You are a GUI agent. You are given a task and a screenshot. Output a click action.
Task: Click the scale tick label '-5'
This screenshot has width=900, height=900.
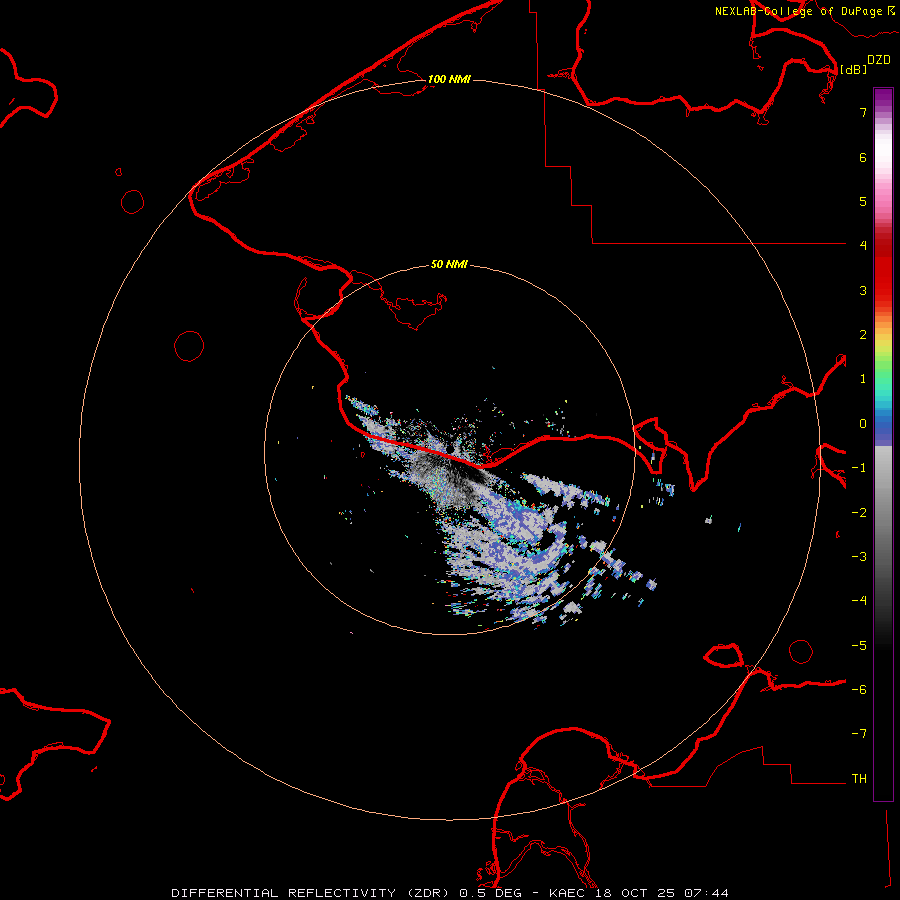point(859,645)
